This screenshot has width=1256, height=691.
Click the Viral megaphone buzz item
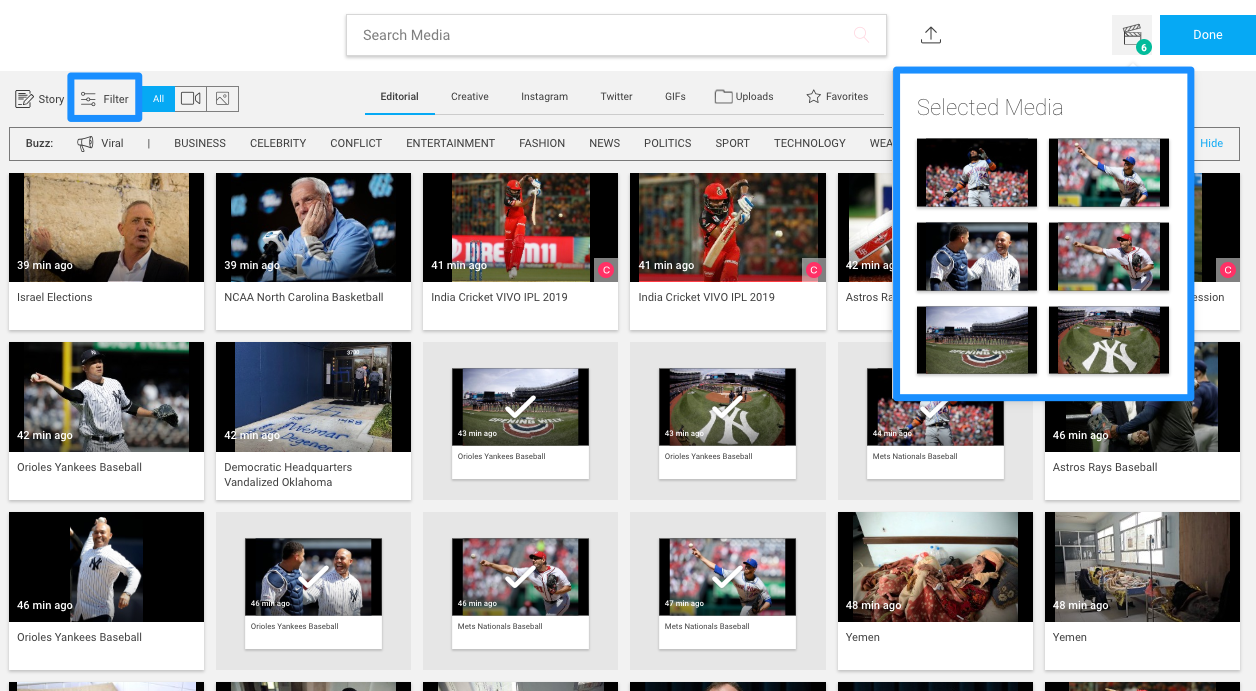pyautogui.click(x=100, y=143)
